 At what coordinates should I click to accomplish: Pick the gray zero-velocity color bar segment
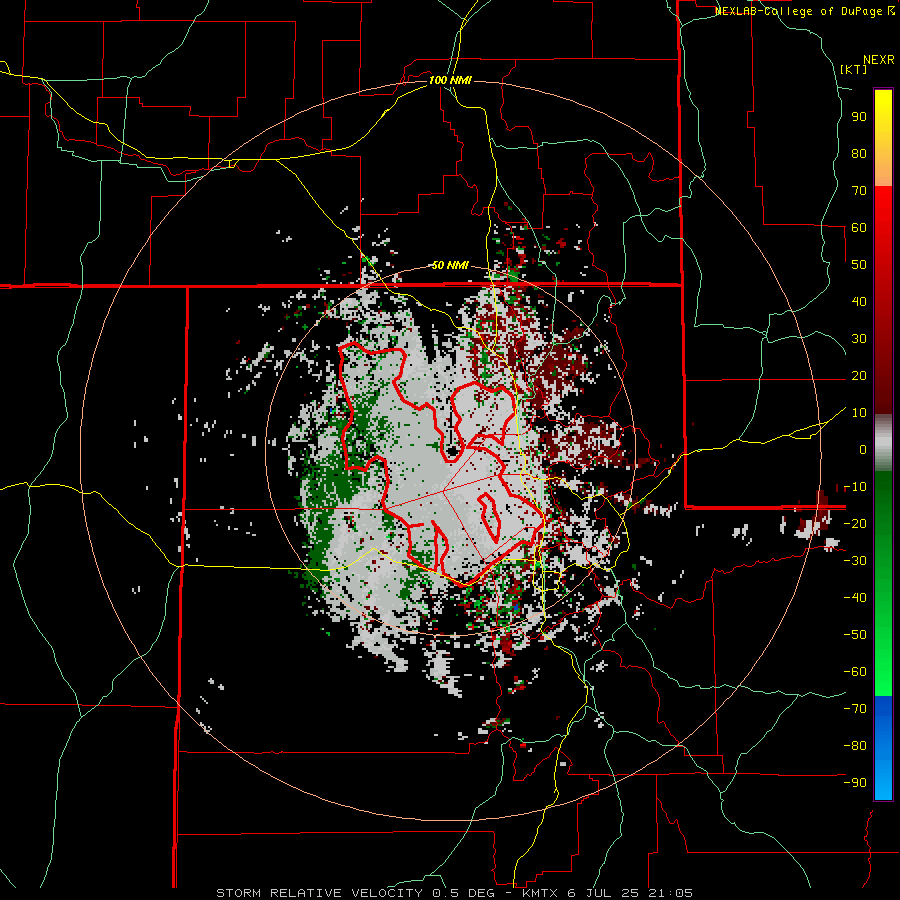(883, 443)
